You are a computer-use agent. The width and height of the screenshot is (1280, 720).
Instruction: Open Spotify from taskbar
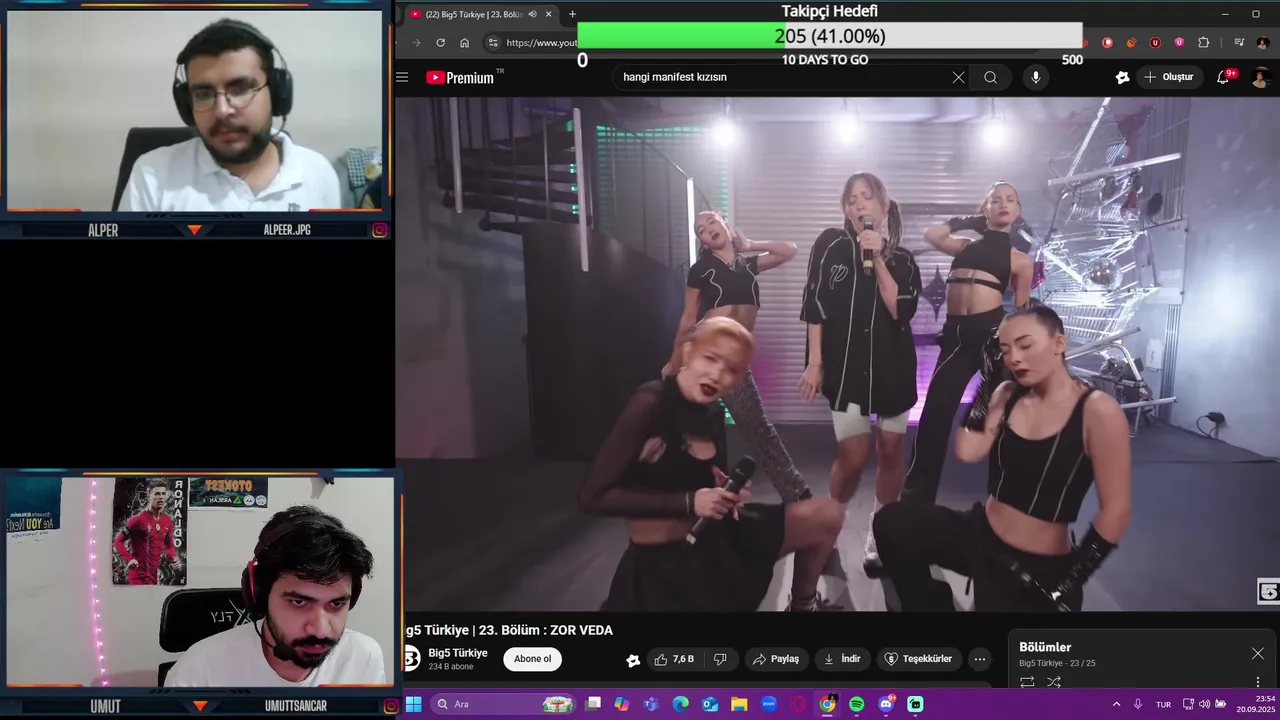857,704
